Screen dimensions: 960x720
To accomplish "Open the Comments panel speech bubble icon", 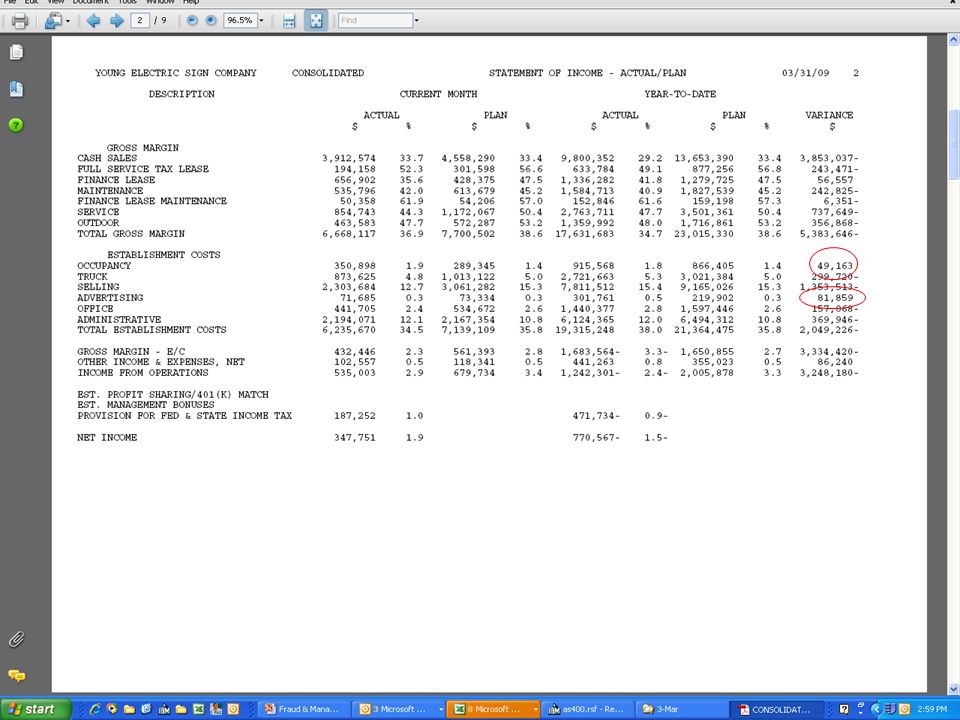I will (17, 676).
